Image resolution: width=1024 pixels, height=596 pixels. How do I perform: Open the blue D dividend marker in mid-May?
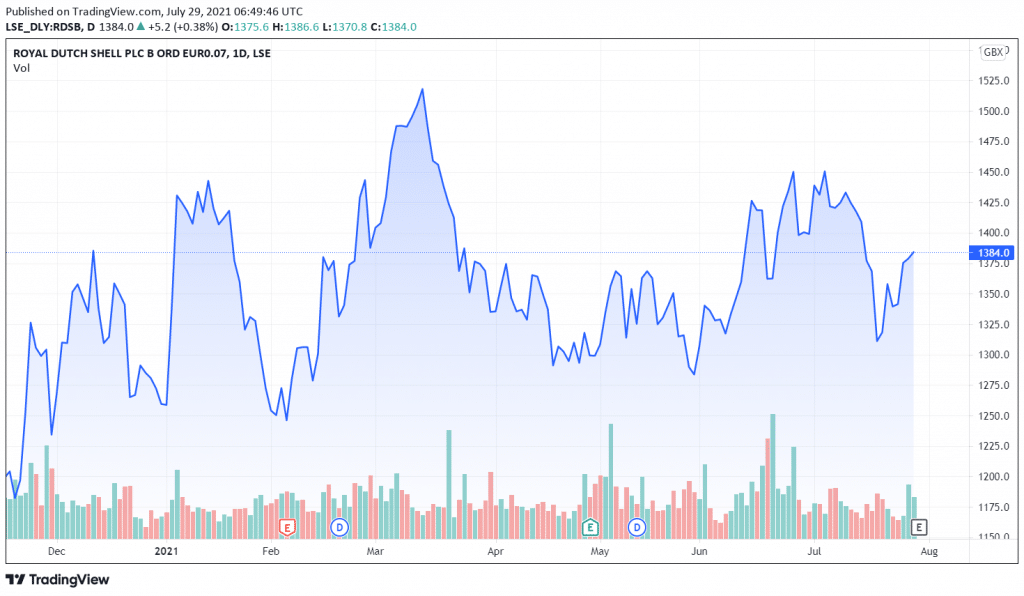click(637, 527)
